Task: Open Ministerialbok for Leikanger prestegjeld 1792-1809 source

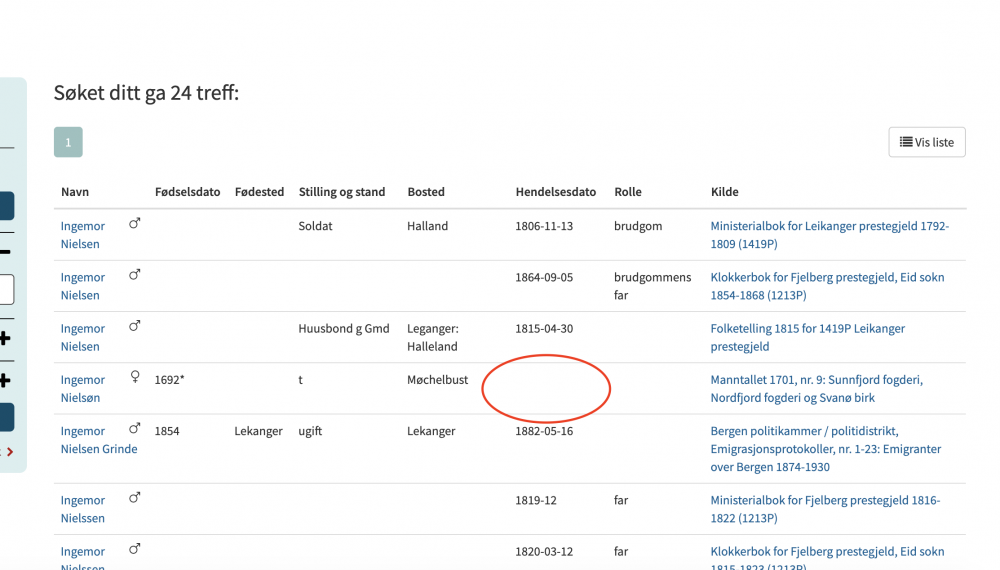Action: pyautogui.click(x=830, y=235)
